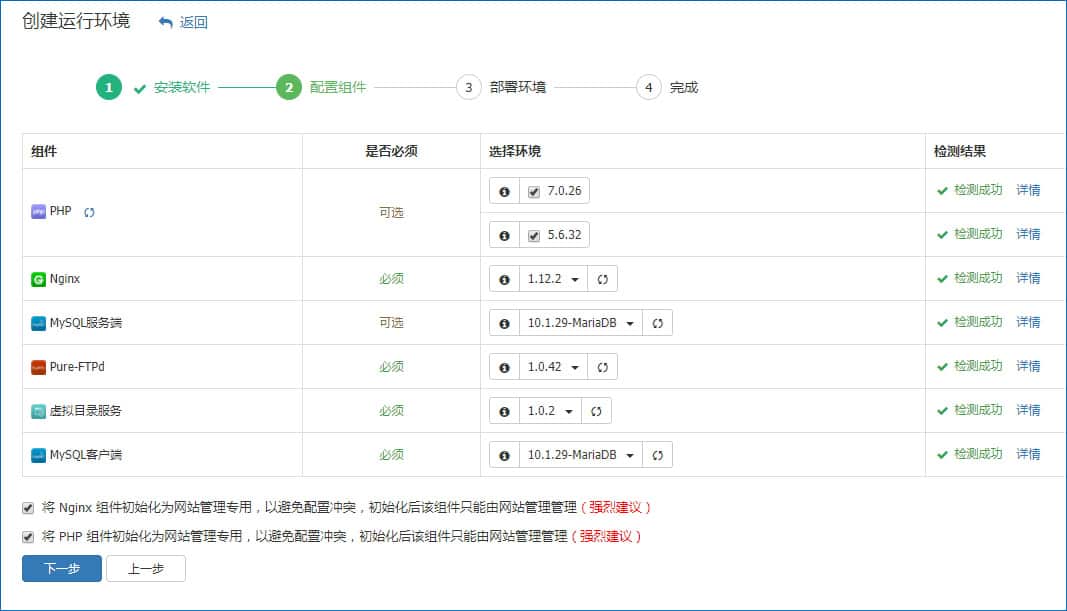1067x611 pixels.
Task: Select step 2 配置组件
Action: [x=321, y=87]
